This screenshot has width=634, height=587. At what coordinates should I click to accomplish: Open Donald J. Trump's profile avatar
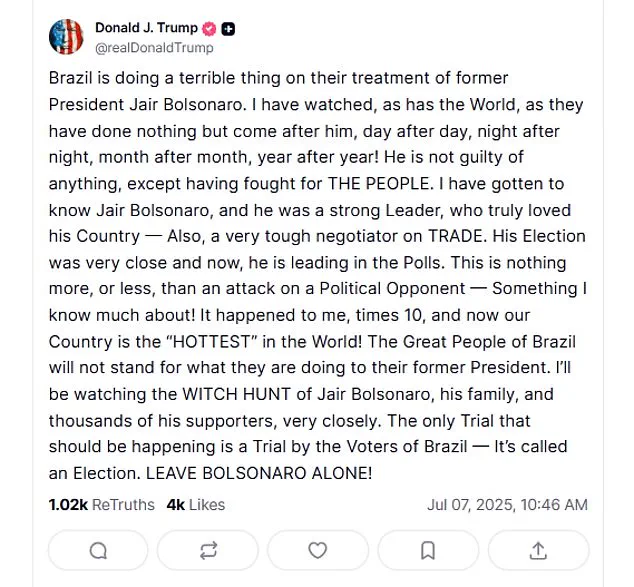point(66,36)
